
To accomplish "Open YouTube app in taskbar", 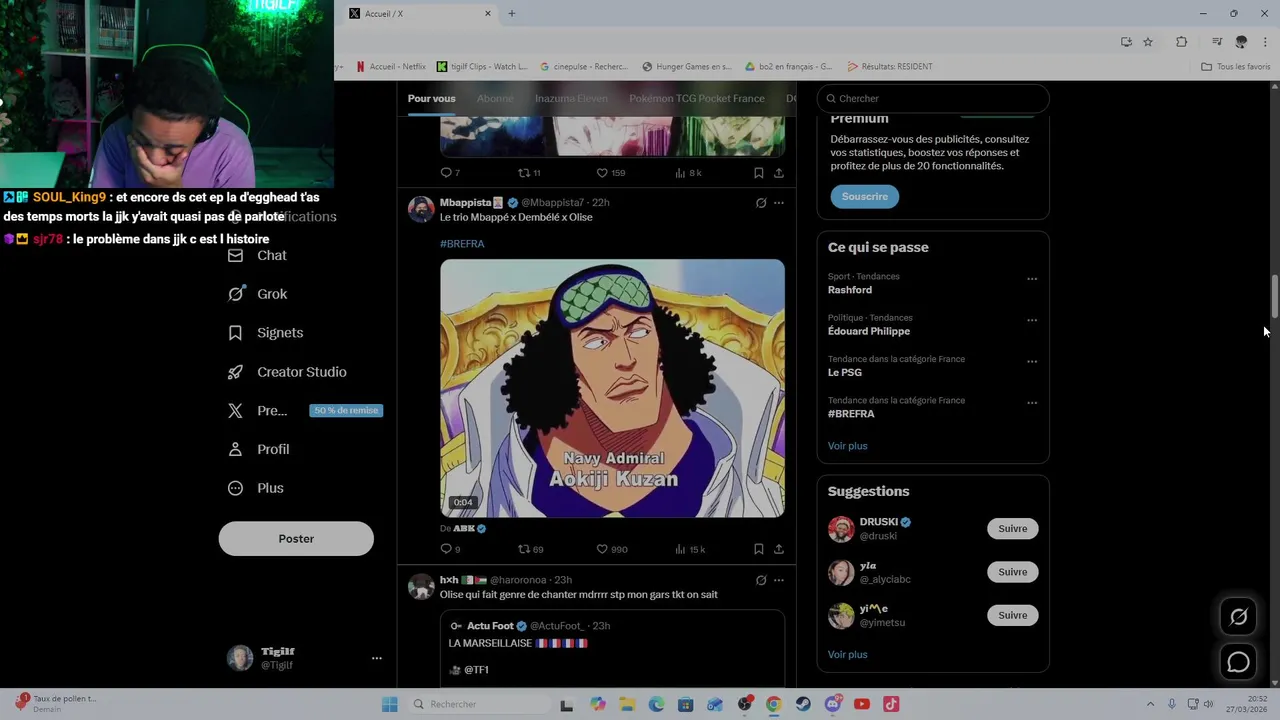I will (862, 704).
